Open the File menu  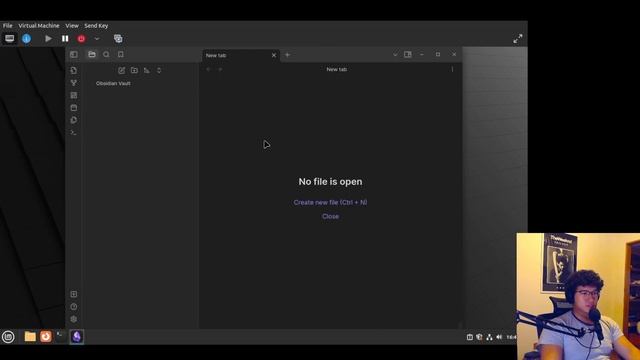(x=8, y=26)
